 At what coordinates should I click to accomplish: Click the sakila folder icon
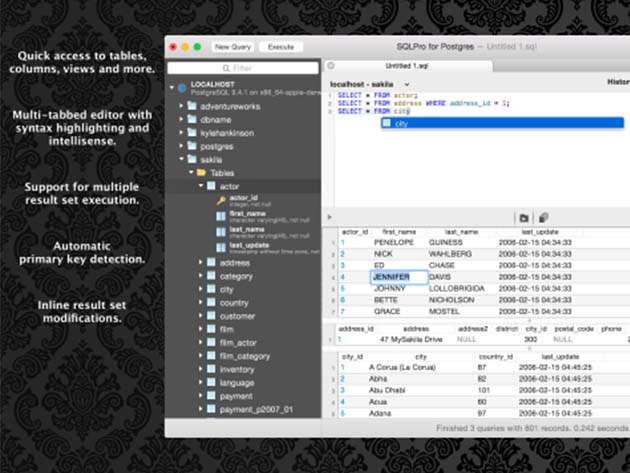click(192, 159)
